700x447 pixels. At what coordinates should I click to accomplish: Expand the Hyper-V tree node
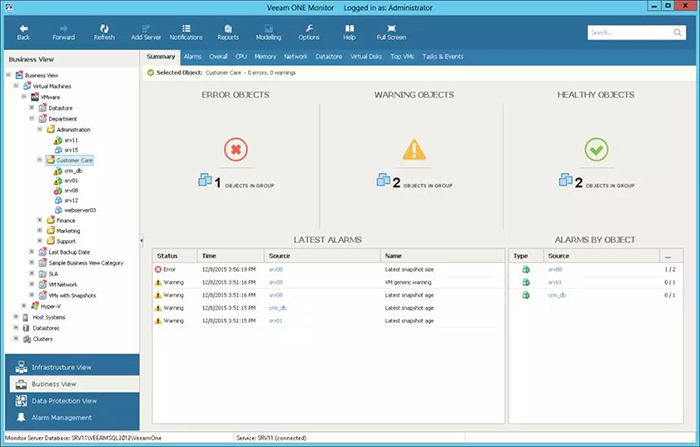pyautogui.click(x=23, y=306)
